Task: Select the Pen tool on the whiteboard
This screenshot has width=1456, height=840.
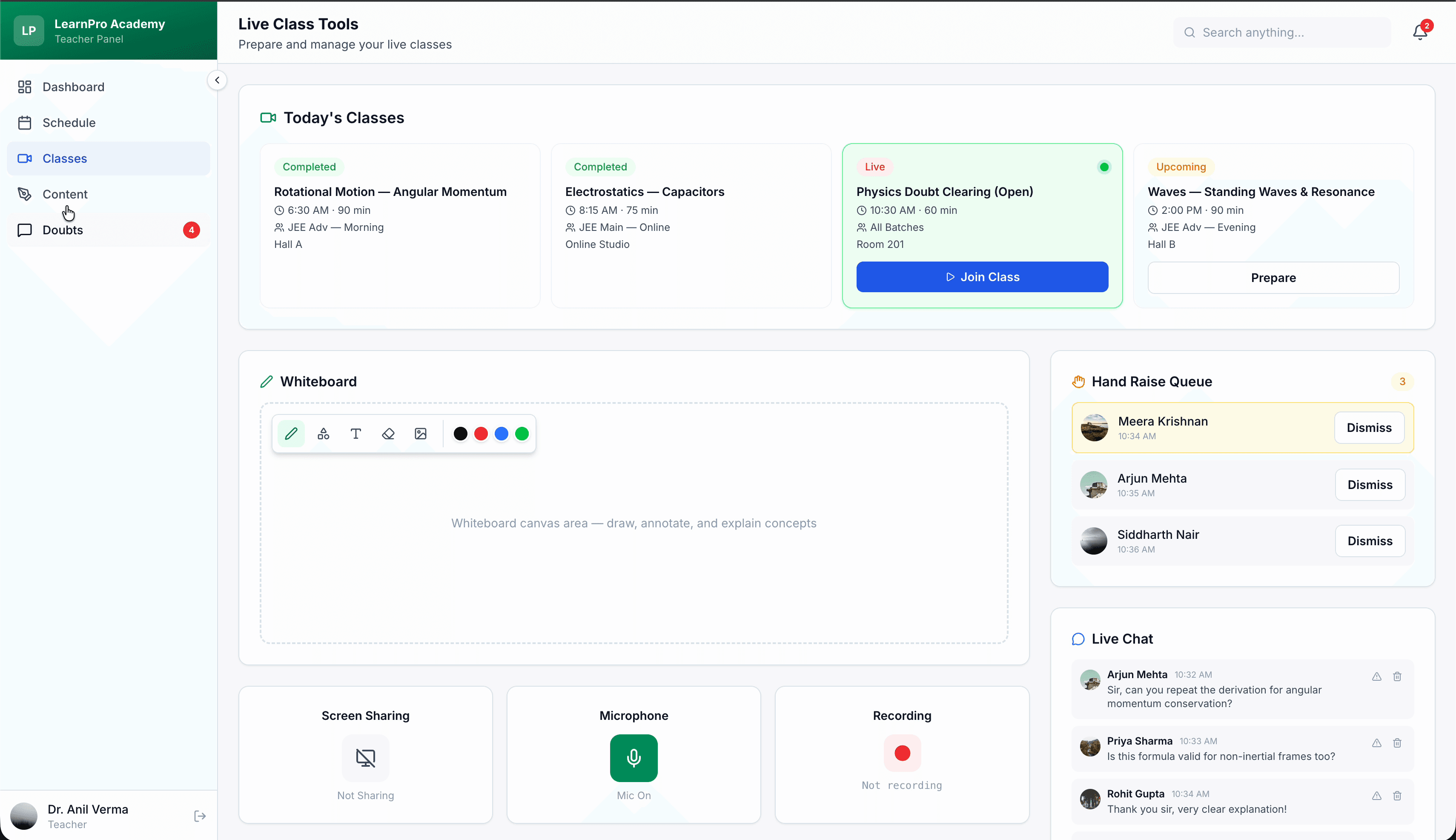Action: pyautogui.click(x=291, y=433)
